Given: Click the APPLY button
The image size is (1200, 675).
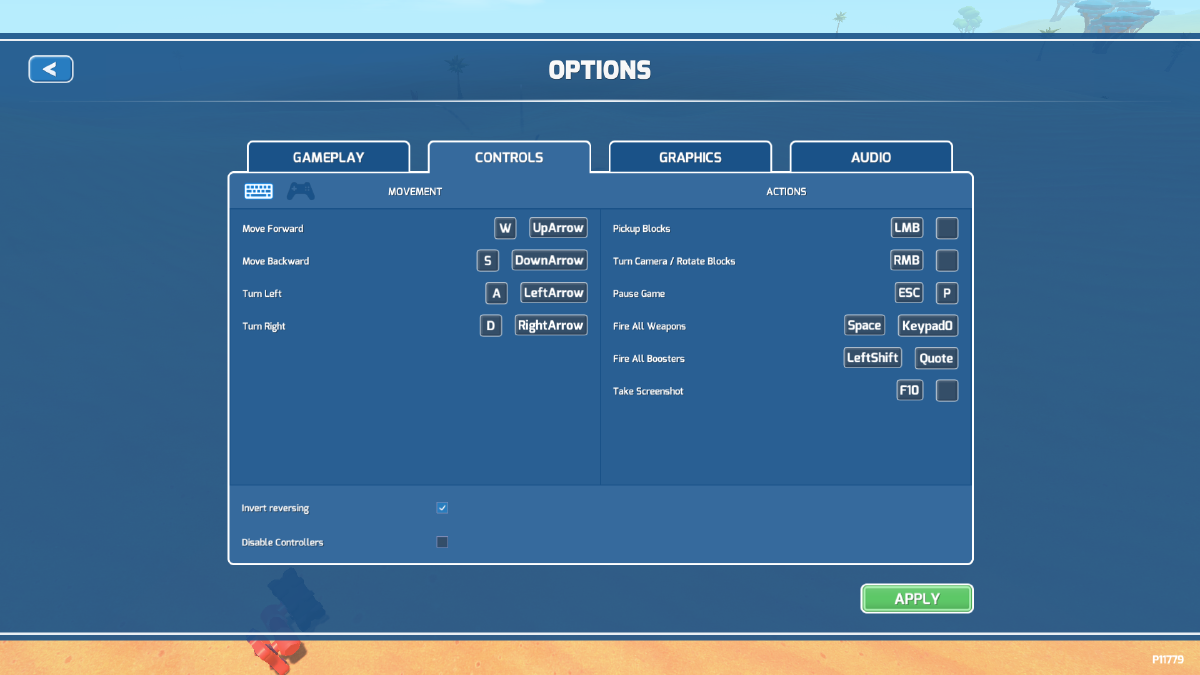Looking at the screenshot, I should pyautogui.click(x=916, y=598).
